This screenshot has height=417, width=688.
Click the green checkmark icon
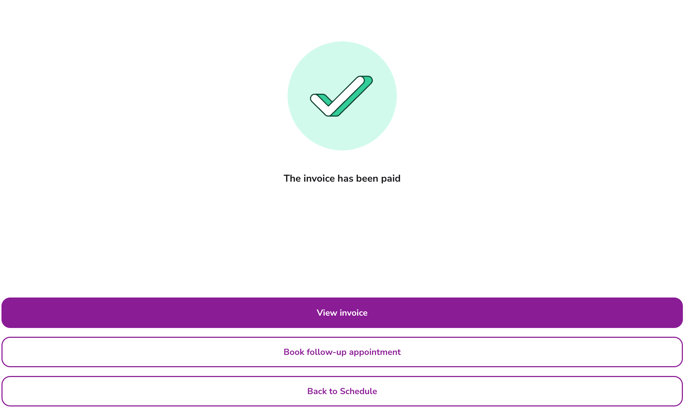pos(342,96)
